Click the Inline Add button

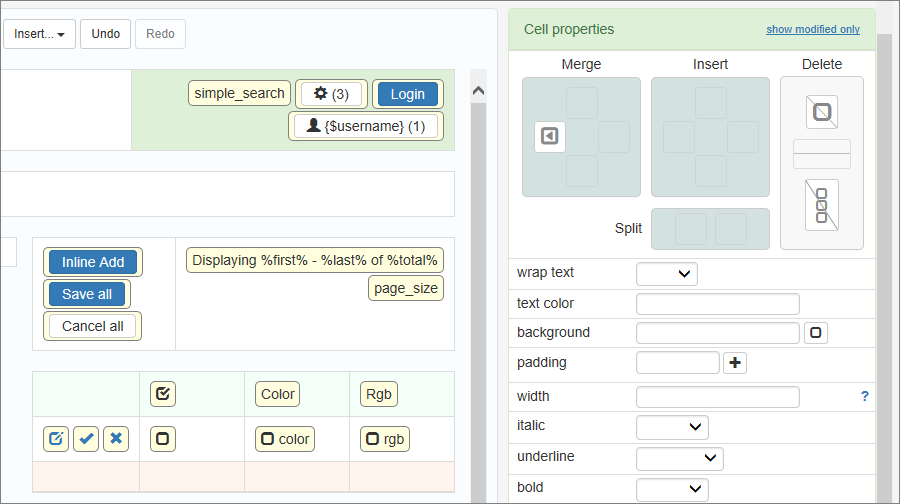tap(93, 262)
